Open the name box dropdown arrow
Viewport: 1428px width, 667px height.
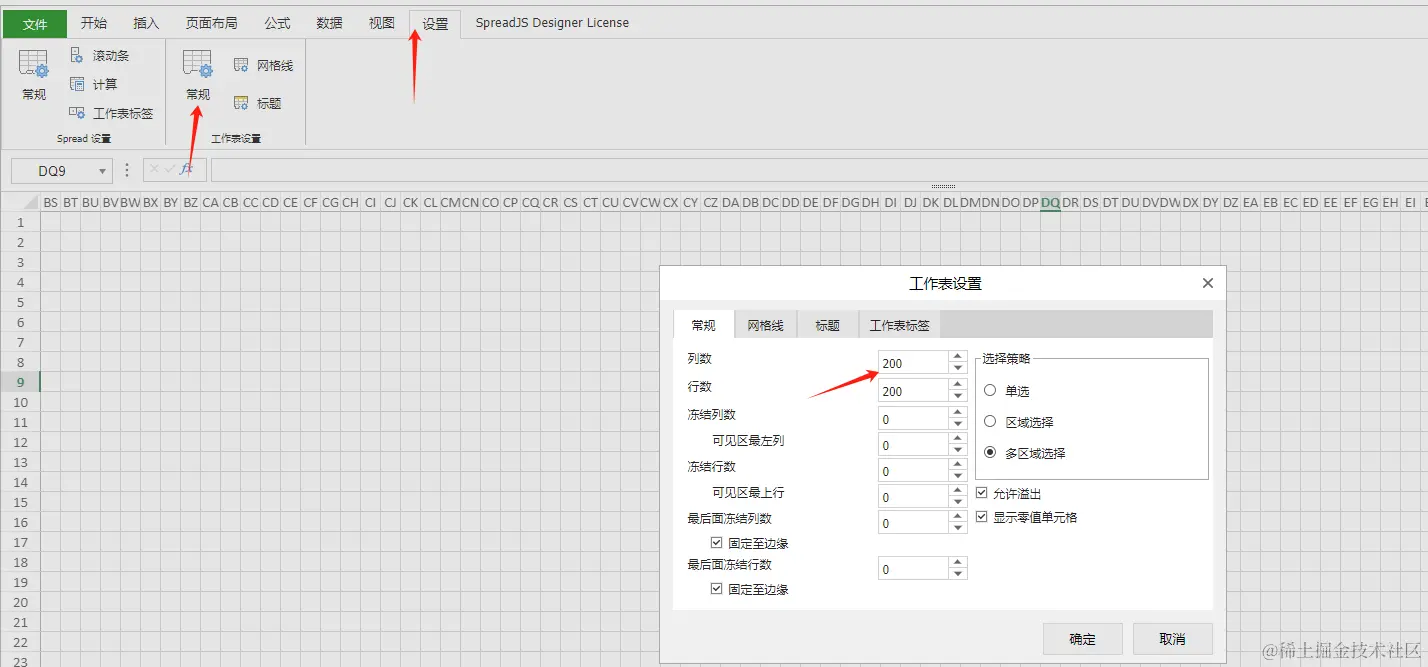[x=101, y=171]
